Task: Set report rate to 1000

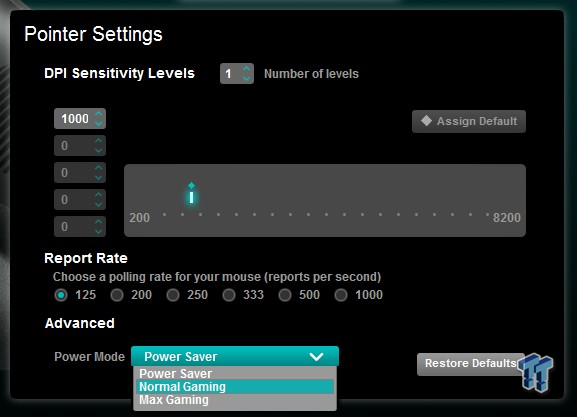Action: point(341,295)
